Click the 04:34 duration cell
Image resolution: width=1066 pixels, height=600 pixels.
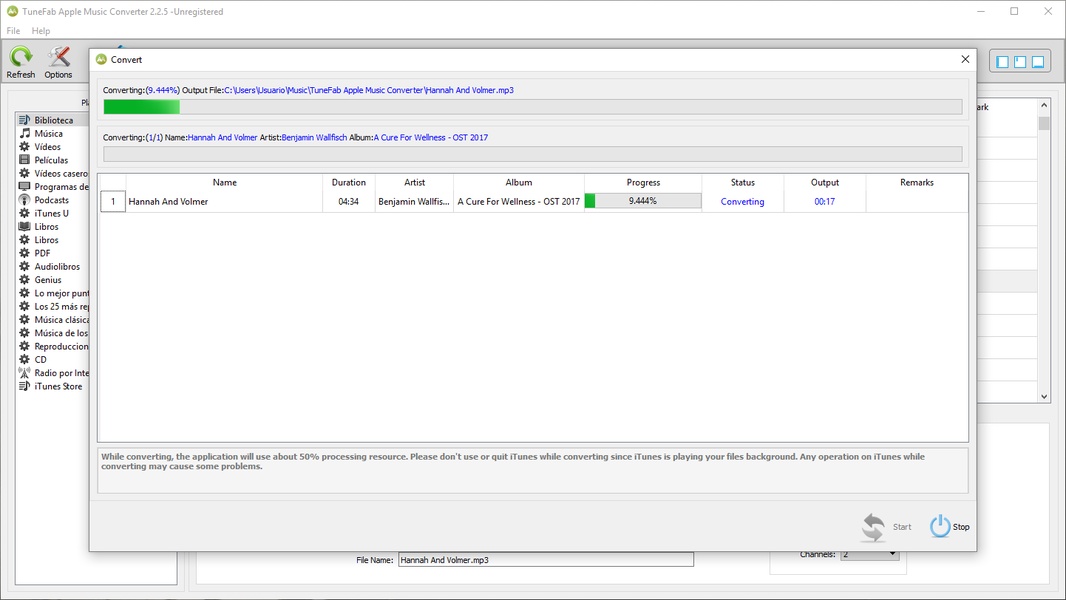point(348,202)
